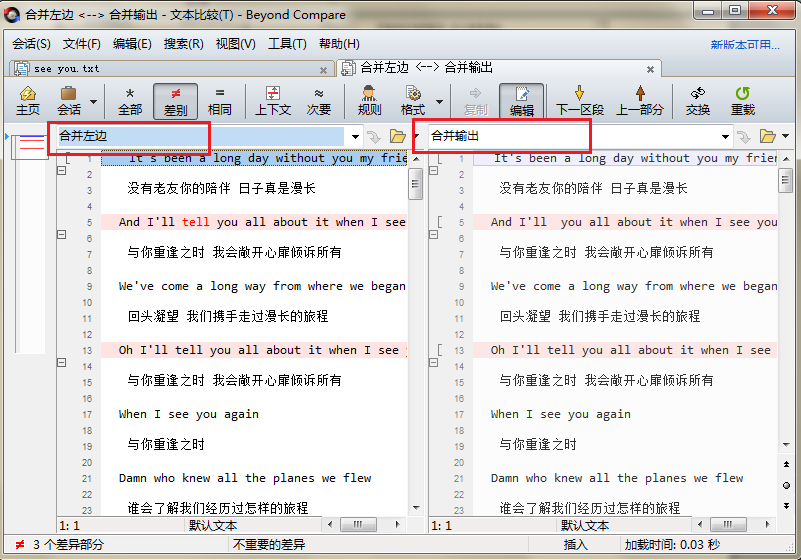Screen dimensions: 801x560
Task: Collapse right pane section at line 14
Action: (433, 362)
